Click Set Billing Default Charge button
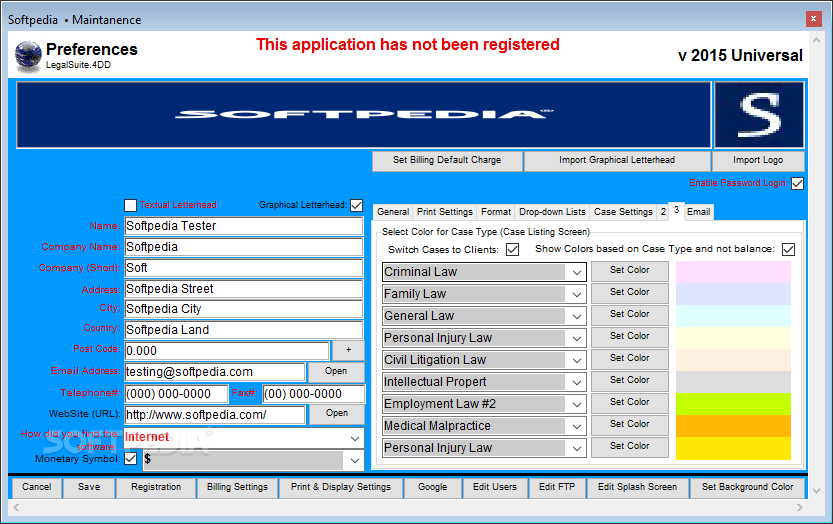Image resolution: width=833 pixels, height=524 pixels. [x=447, y=160]
